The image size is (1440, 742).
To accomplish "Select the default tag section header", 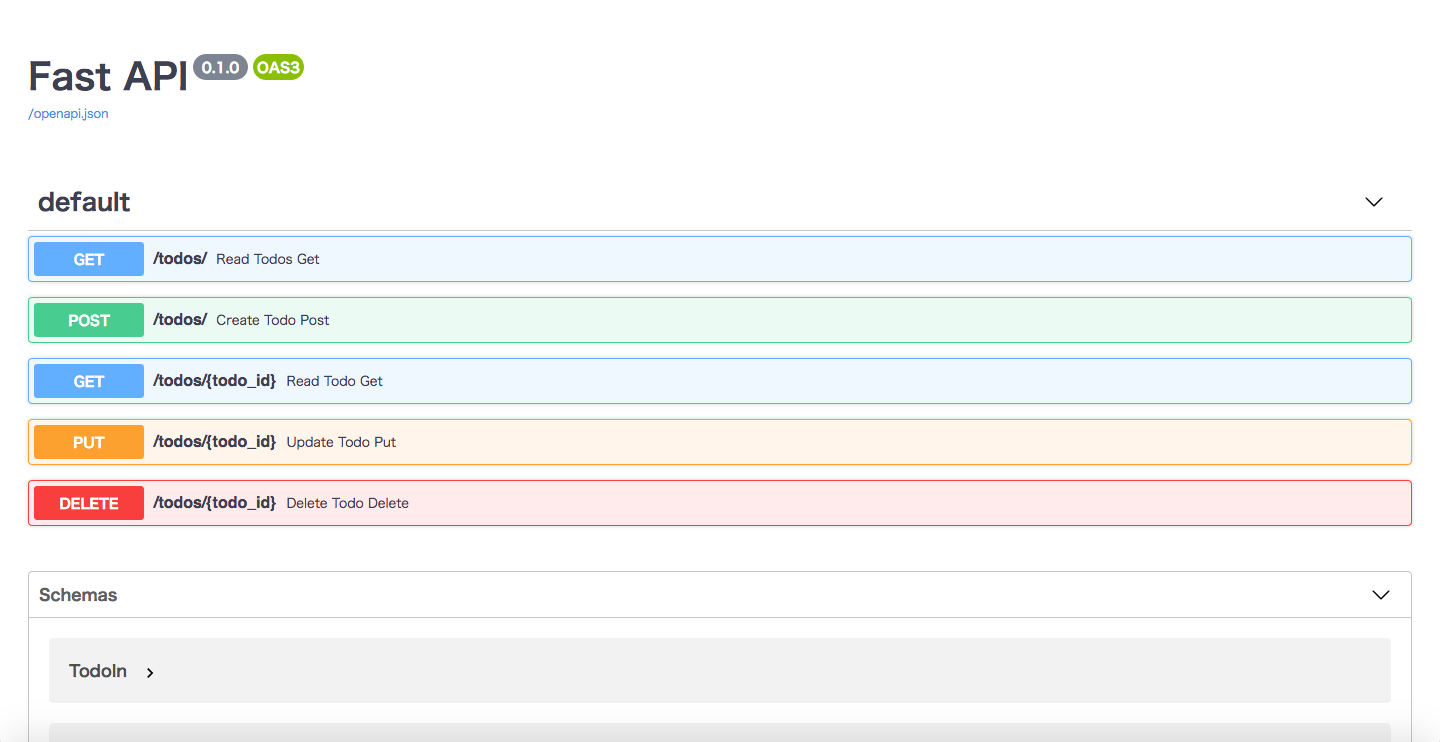I will coord(84,201).
